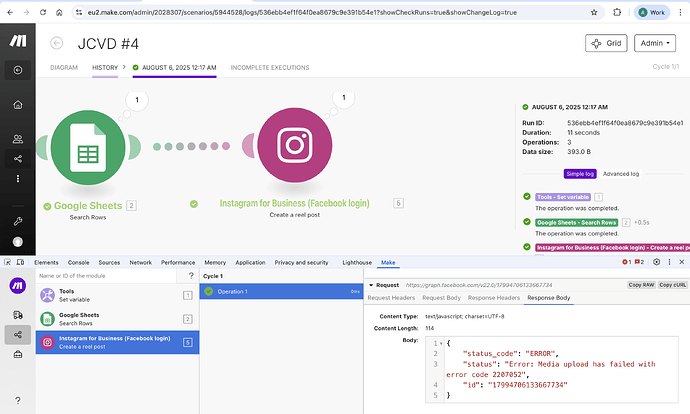This screenshot has width=690, height=414.
Task: Open the DevTools Performance tab
Action: pyautogui.click(x=178, y=263)
